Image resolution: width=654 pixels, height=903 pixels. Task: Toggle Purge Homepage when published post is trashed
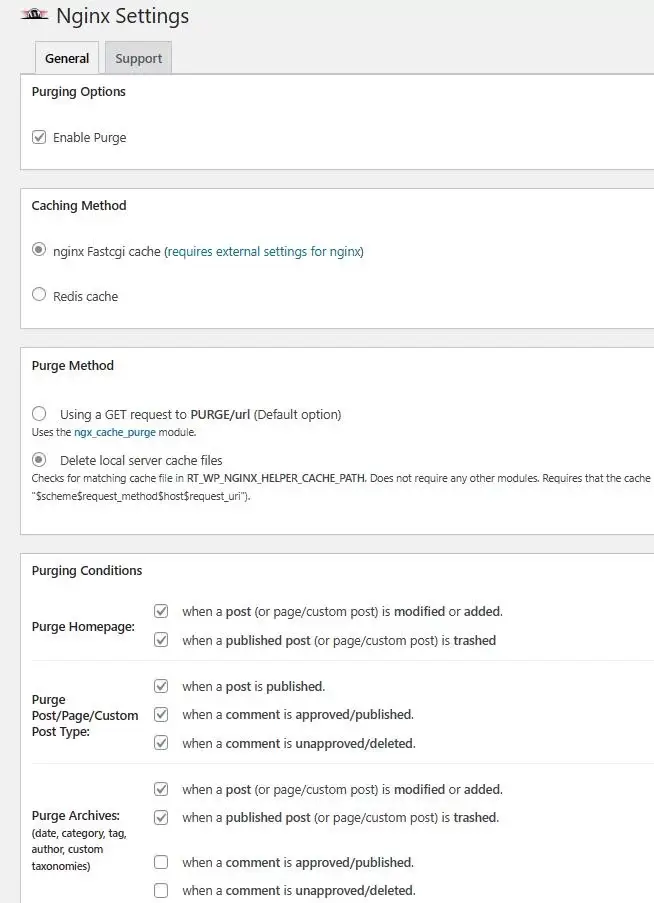(x=161, y=640)
